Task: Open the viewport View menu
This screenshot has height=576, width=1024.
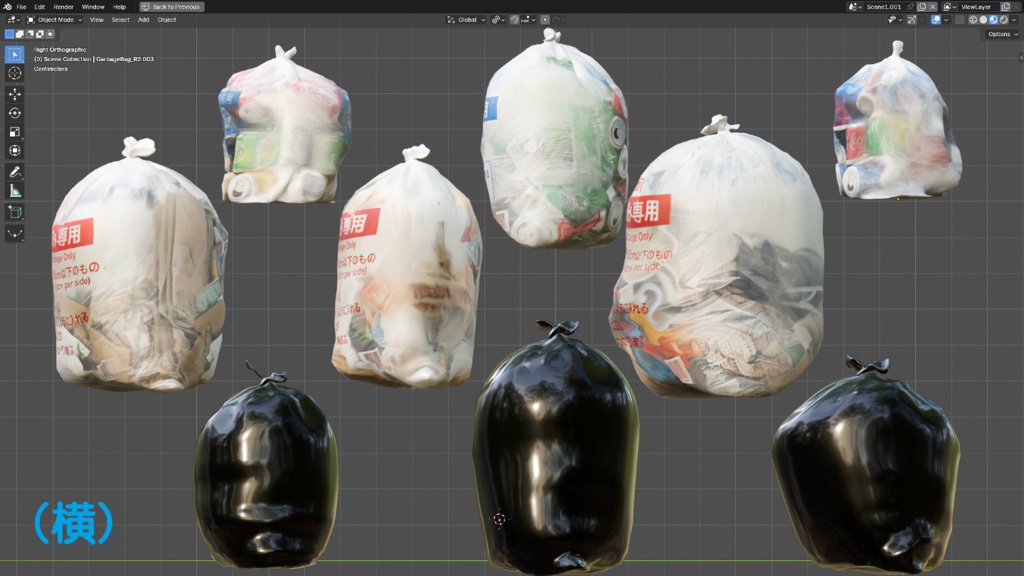Action: pos(97,20)
